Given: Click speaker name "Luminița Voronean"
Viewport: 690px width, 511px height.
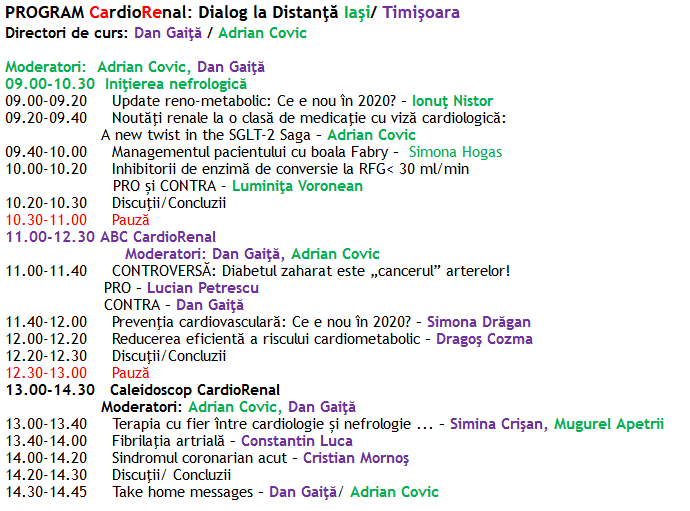Looking at the screenshot, I should tap(295, 186).
